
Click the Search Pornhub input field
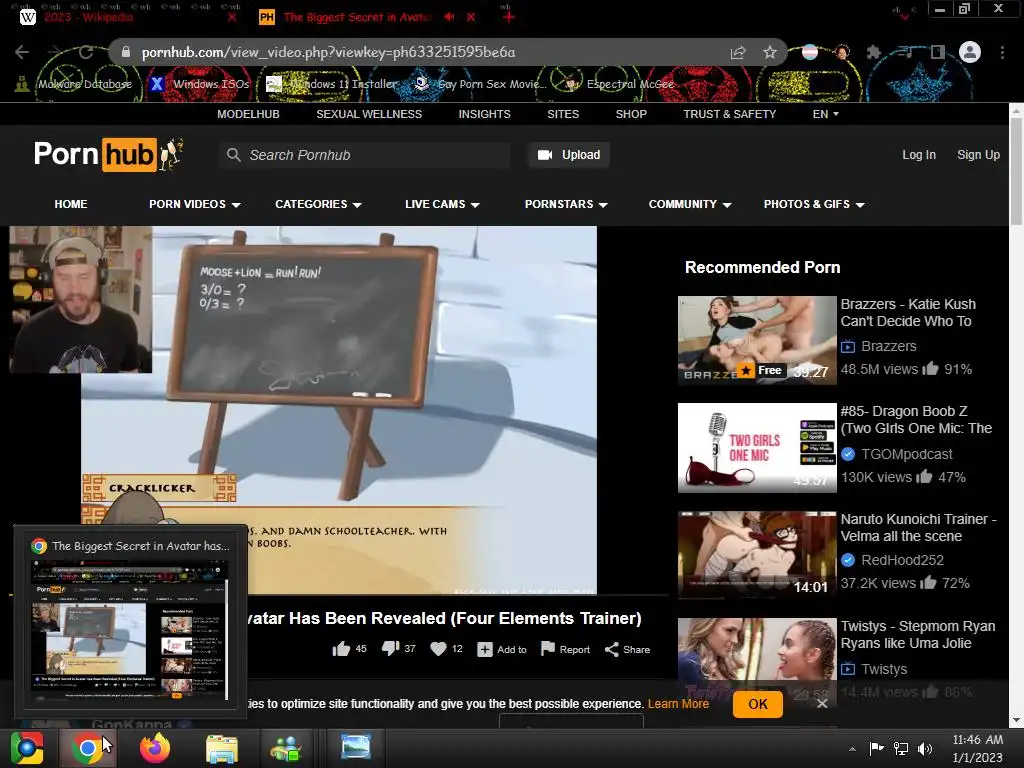(x=364, y=155)
